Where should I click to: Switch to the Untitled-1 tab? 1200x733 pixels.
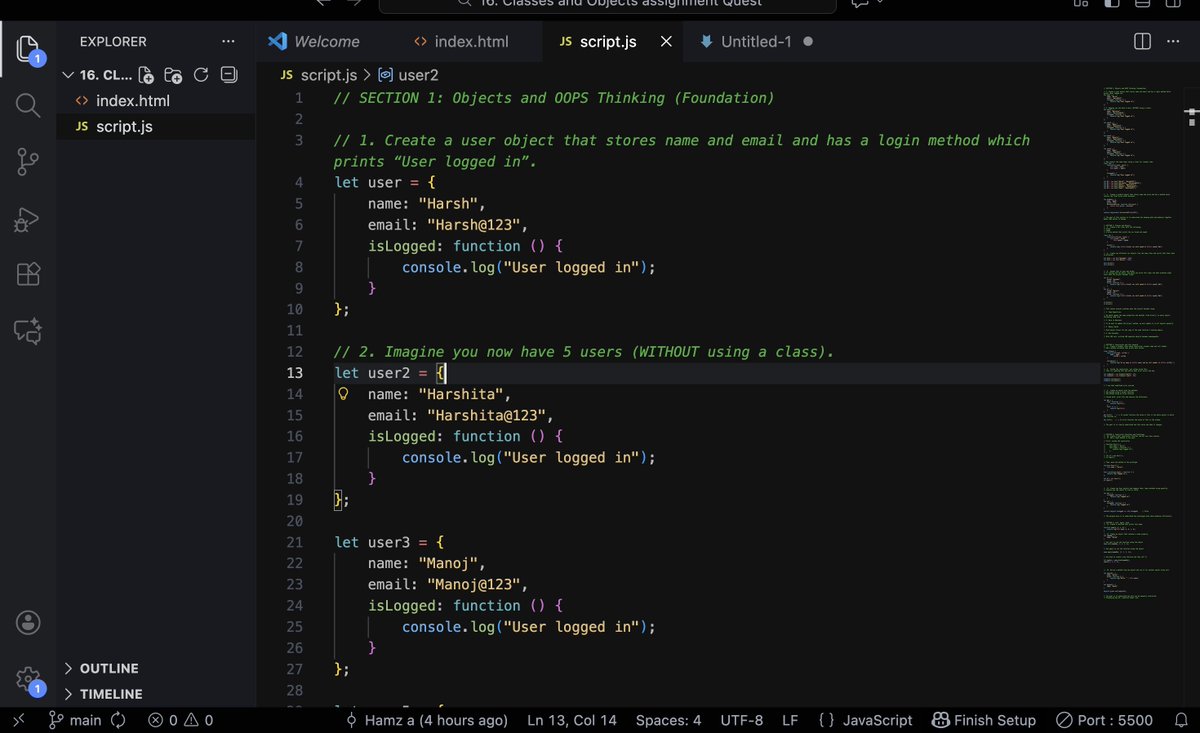756,41
